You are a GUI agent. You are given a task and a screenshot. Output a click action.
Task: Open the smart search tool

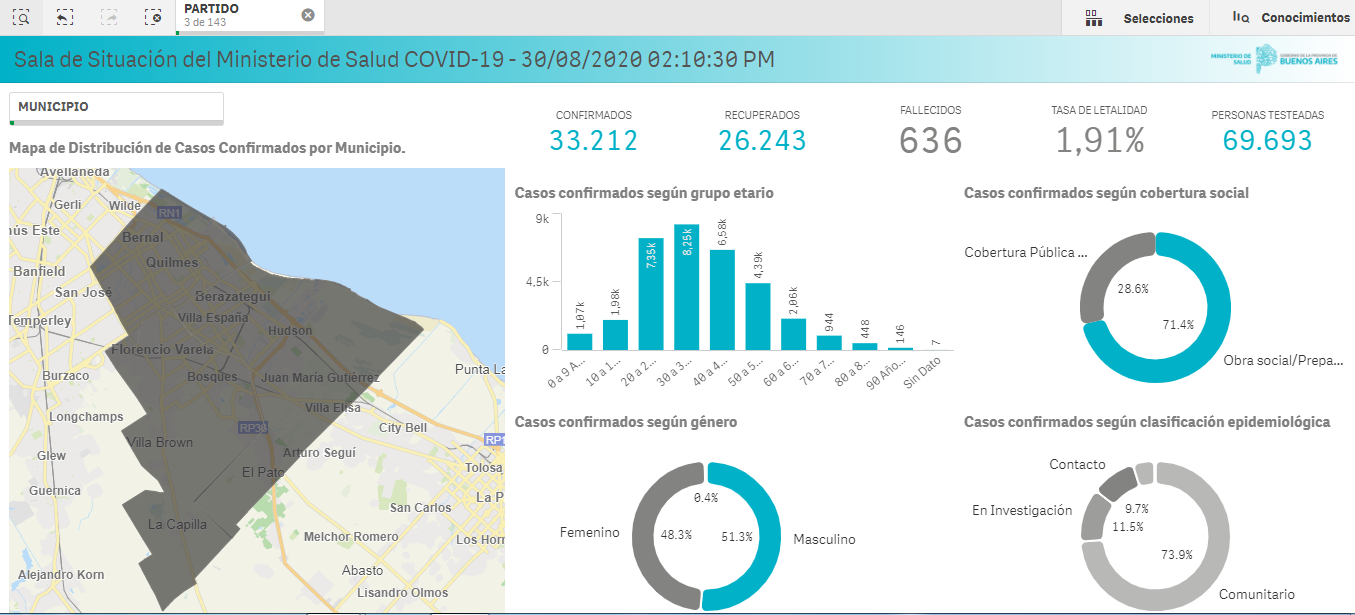(22, 17)
